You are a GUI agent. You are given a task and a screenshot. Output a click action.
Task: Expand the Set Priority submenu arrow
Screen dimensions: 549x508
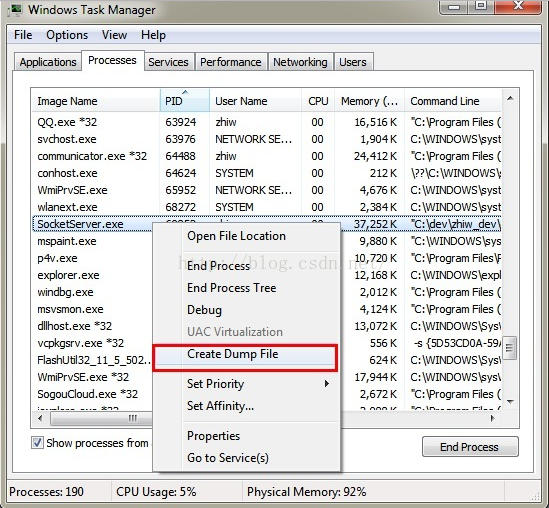point(327,384)
